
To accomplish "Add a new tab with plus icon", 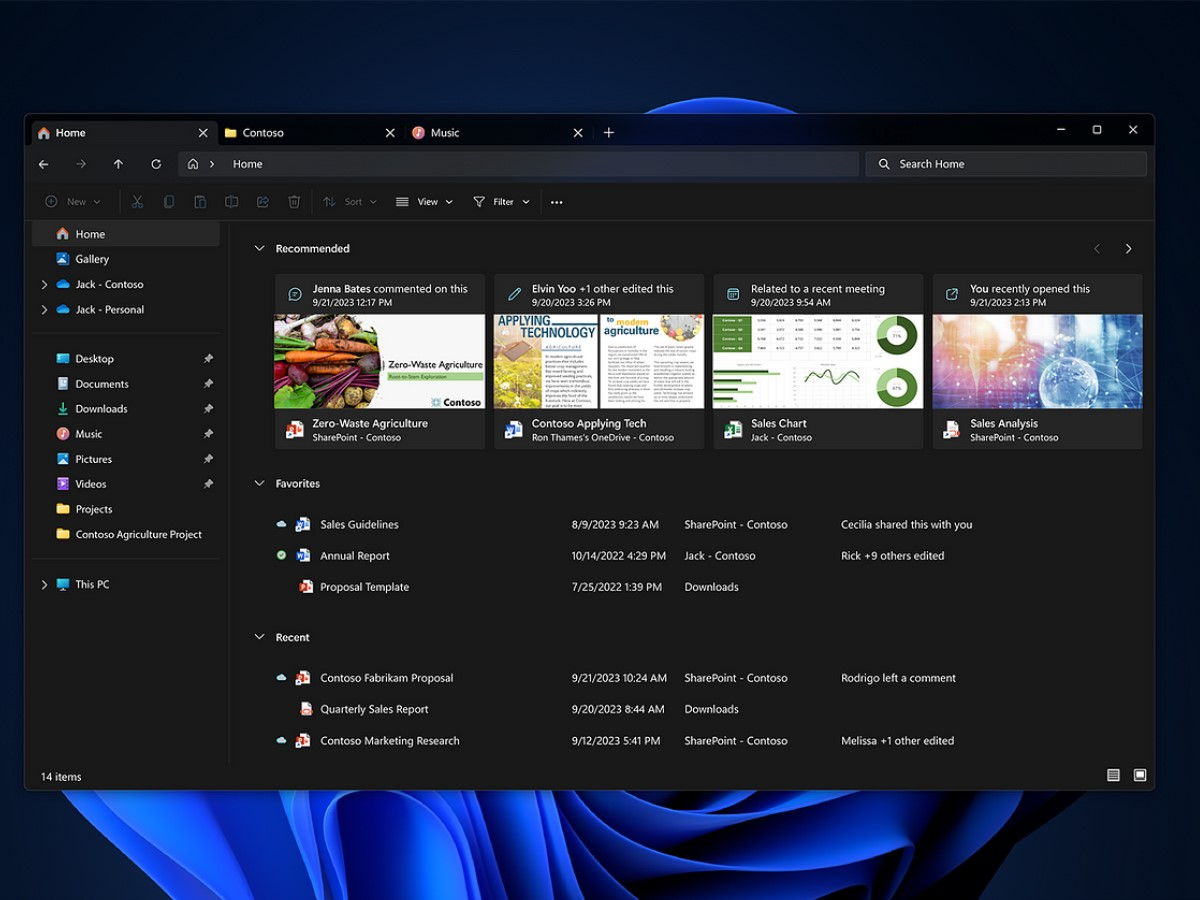I will point(609,133).
